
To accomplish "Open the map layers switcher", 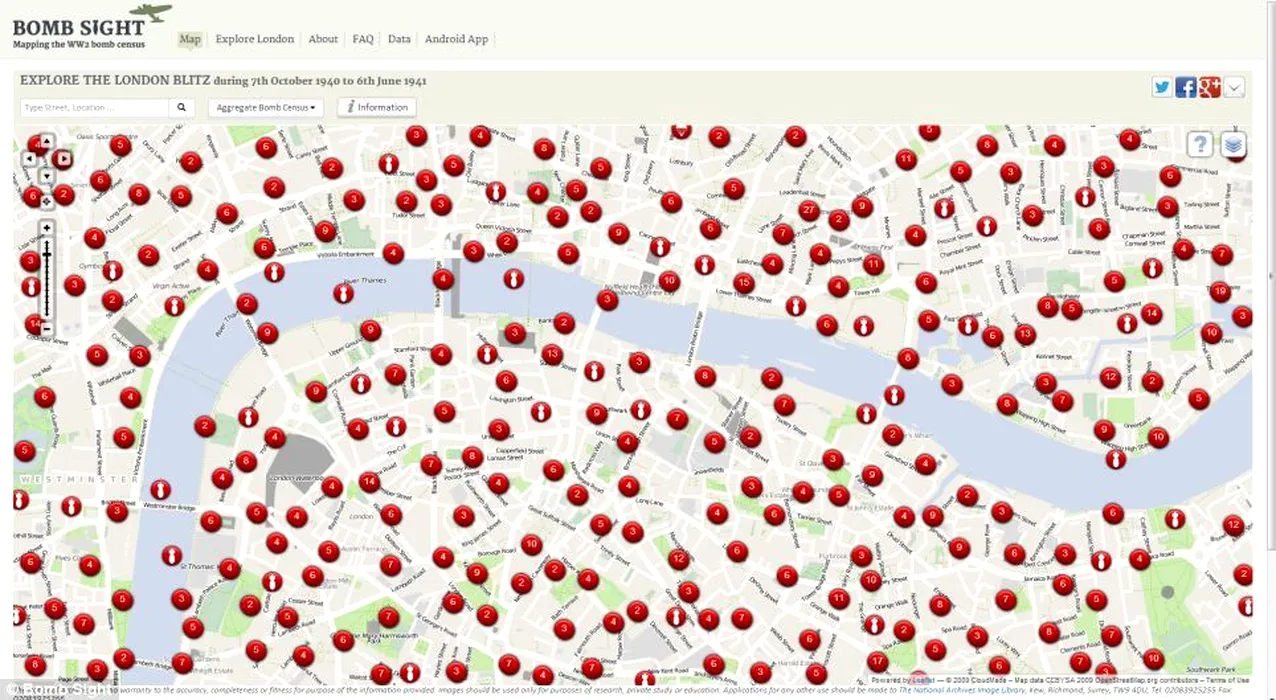I will (x=1234, y=145).
